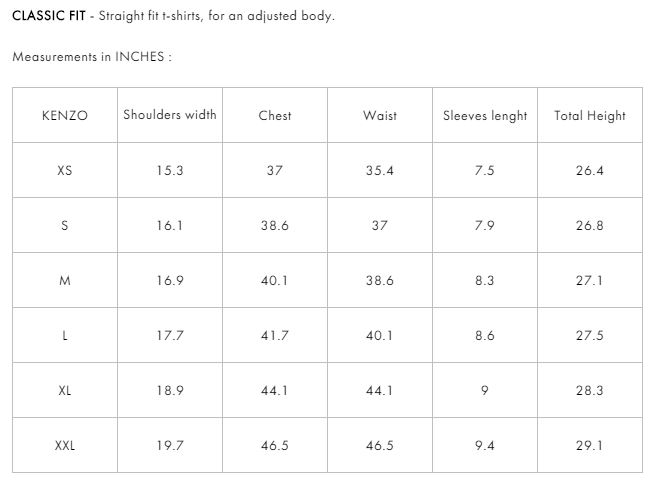Viewport: 655px width, 488px height.
Task: Select the Shoulders width column header
Action: click(x=170, y=115)
